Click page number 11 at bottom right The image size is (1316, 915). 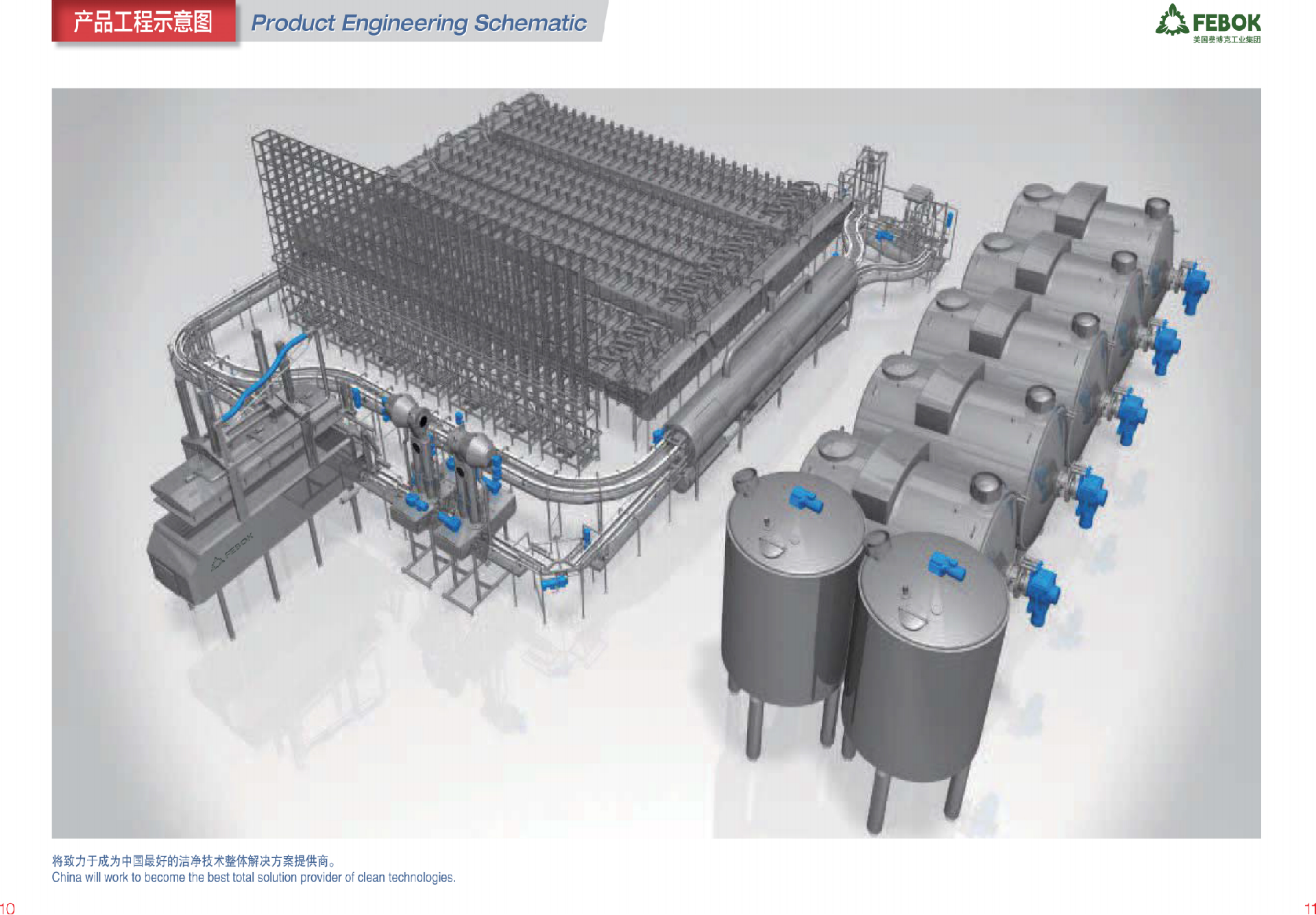[x=1309, y=908]
